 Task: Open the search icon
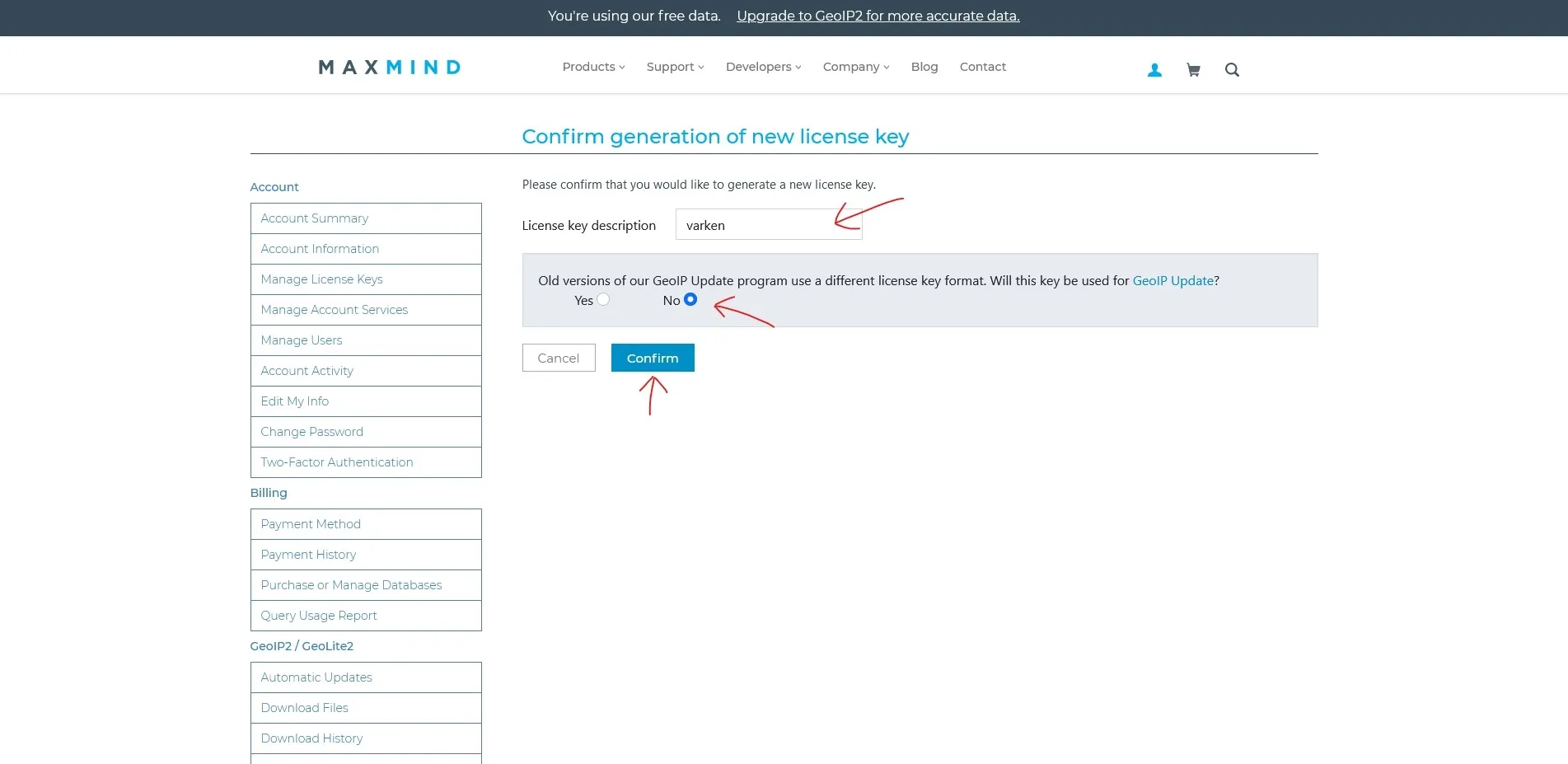point(1232,69)
